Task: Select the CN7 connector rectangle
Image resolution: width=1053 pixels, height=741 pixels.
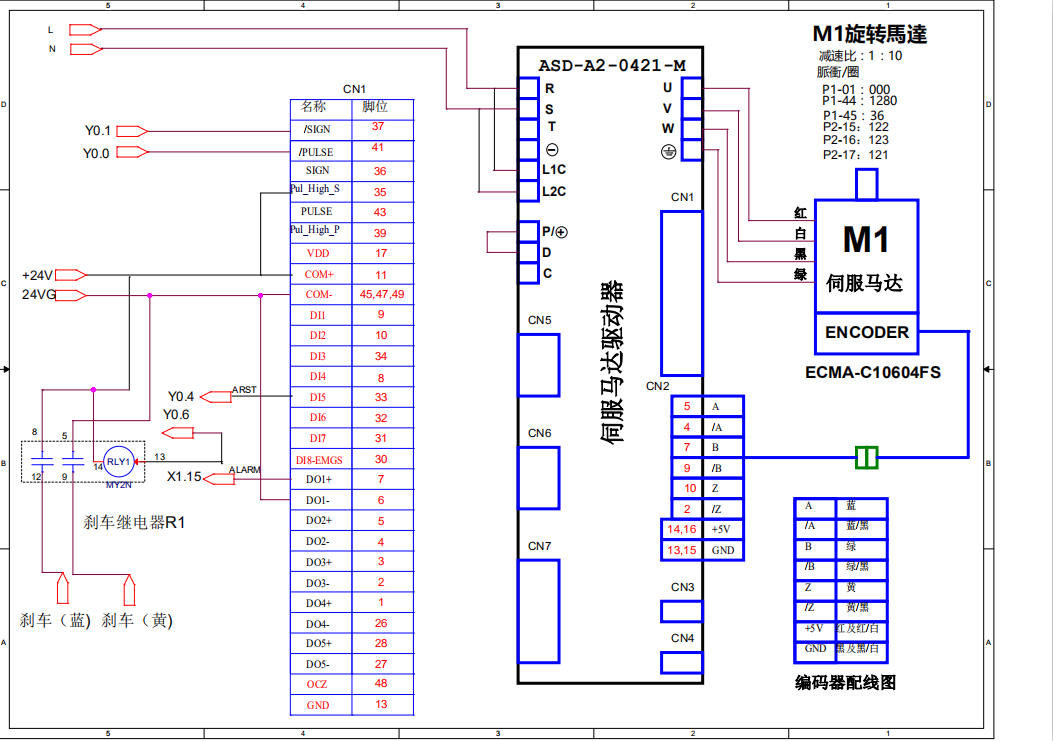Action: click(538, 610)
